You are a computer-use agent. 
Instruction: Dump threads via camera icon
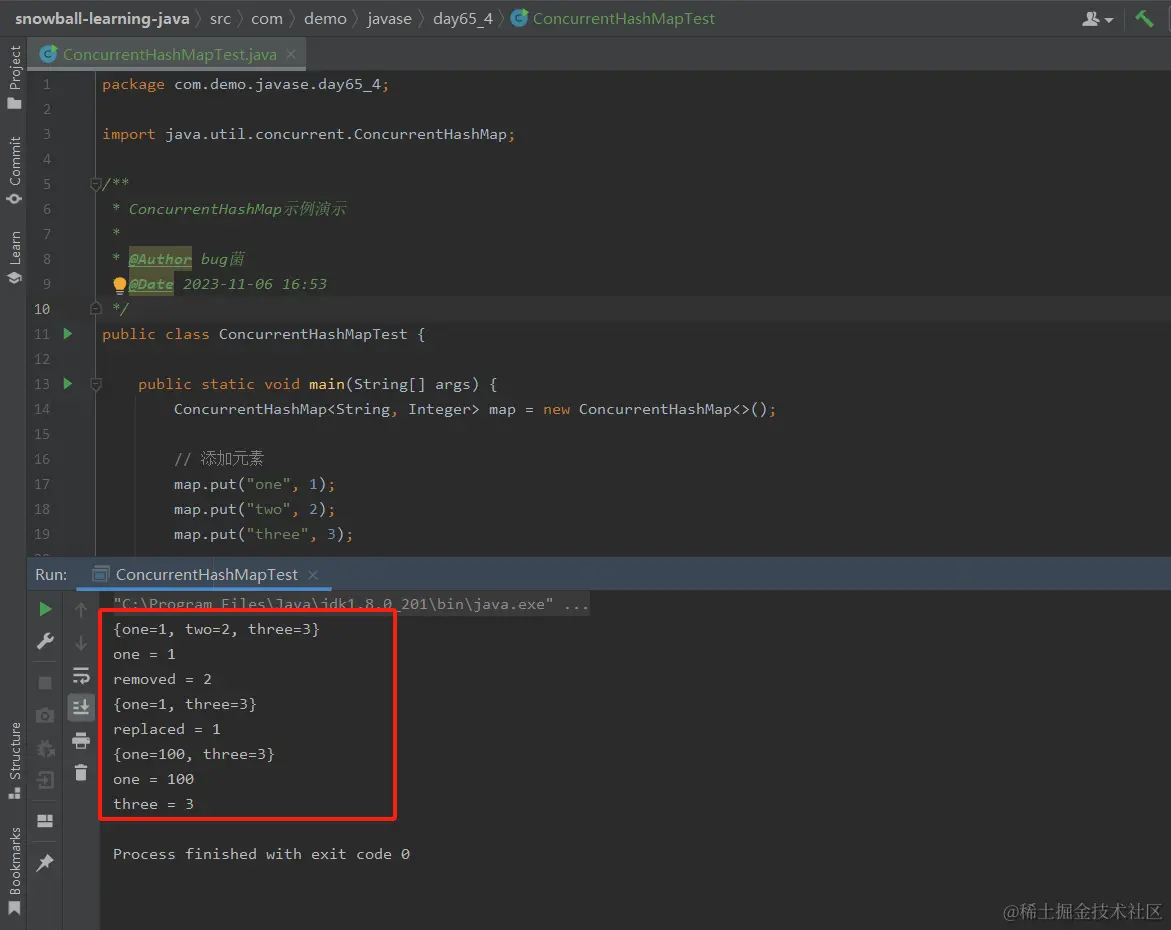(45, 716)
